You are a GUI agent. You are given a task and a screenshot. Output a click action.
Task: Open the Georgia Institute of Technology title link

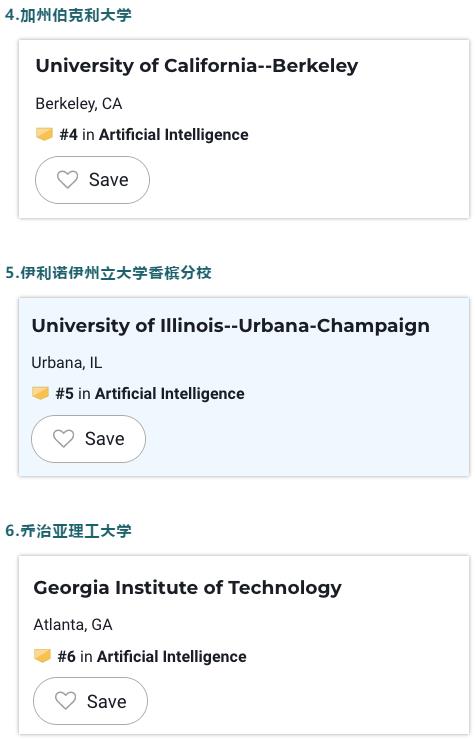[188, 588]
